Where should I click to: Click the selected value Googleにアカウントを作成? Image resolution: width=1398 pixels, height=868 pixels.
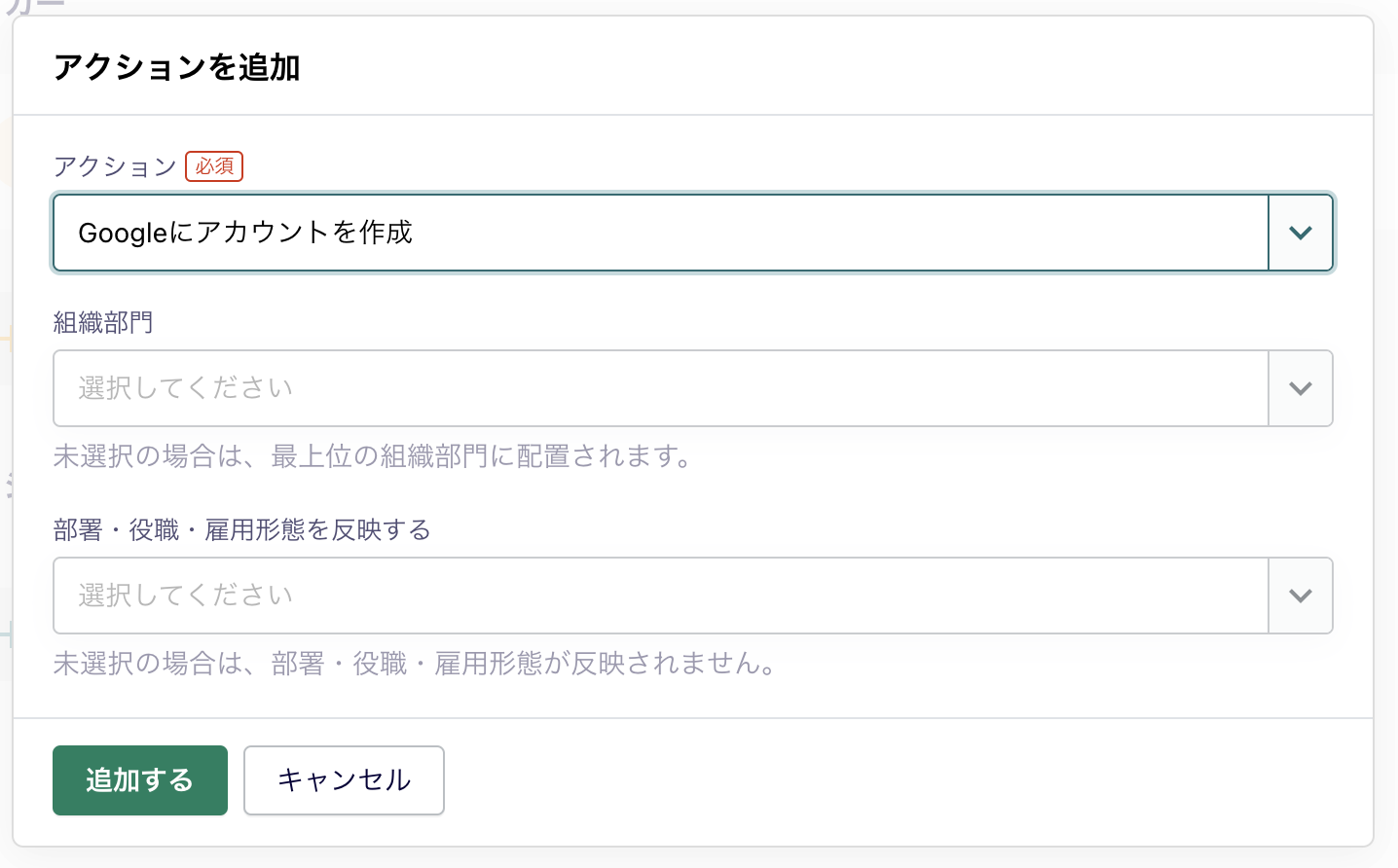tap(245, 233)
